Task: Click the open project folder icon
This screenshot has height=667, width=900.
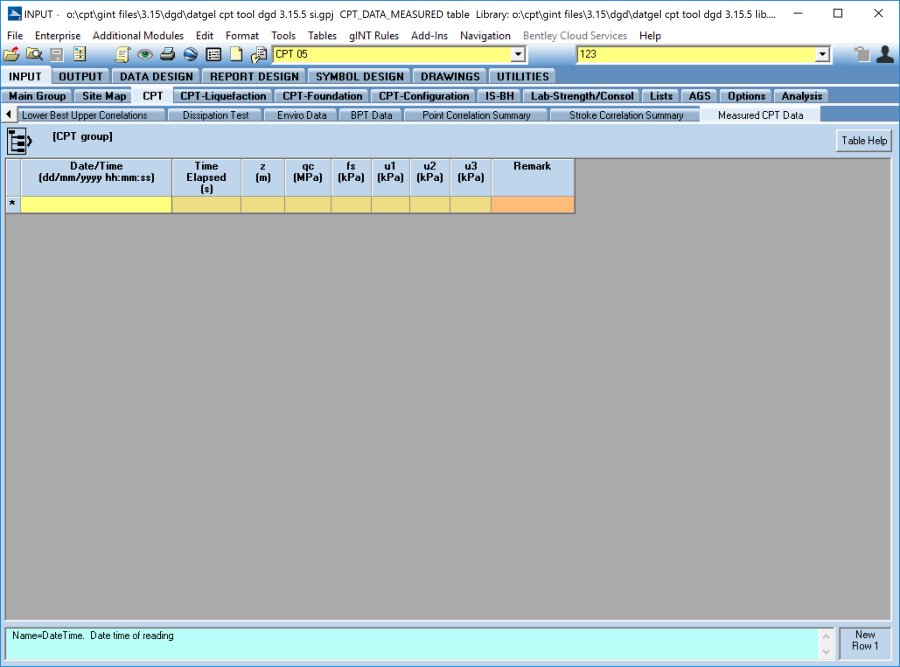Action: (x=11, y=55)
